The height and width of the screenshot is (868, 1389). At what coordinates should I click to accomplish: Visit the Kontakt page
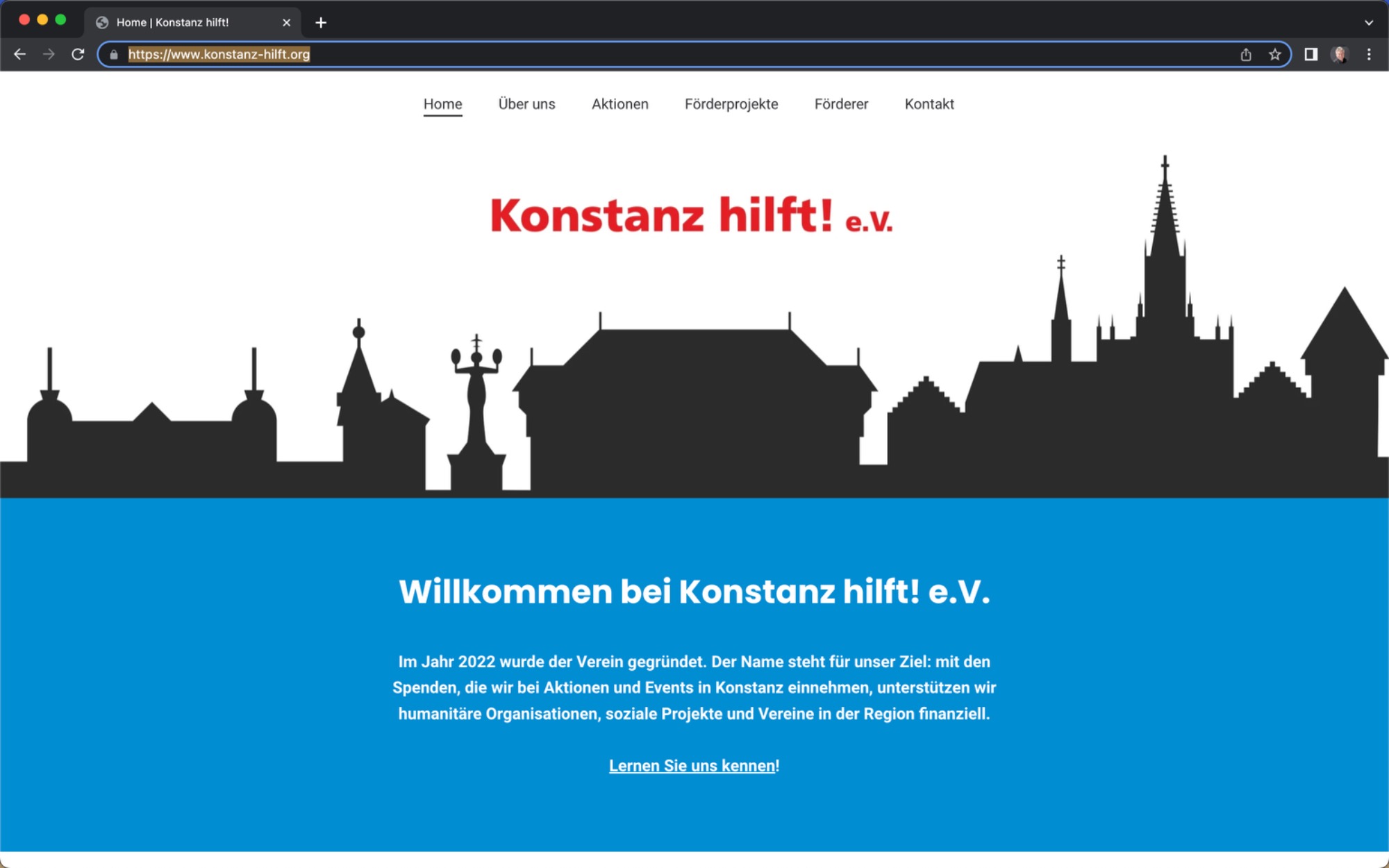click(x=929, y=104)
